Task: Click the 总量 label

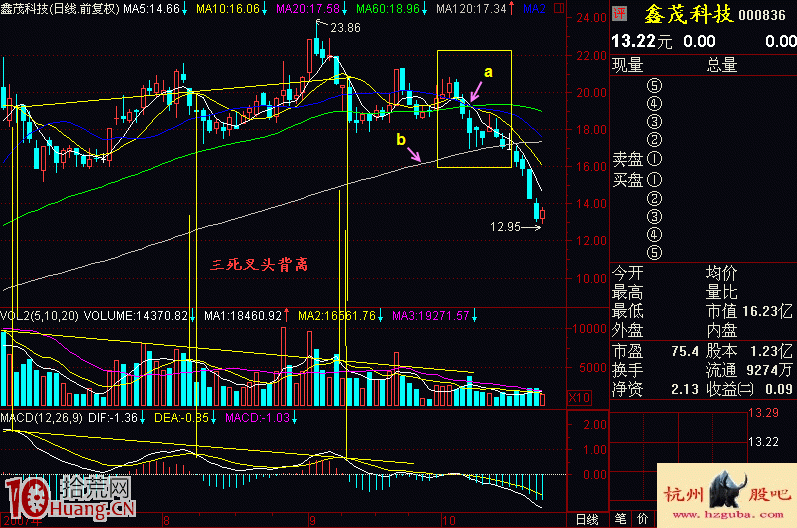Action: pos(722,65)
